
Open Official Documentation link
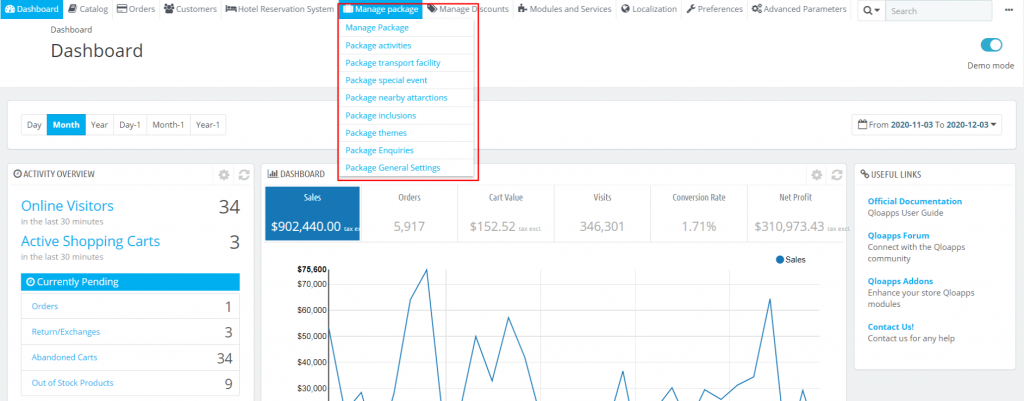point(915,201)
